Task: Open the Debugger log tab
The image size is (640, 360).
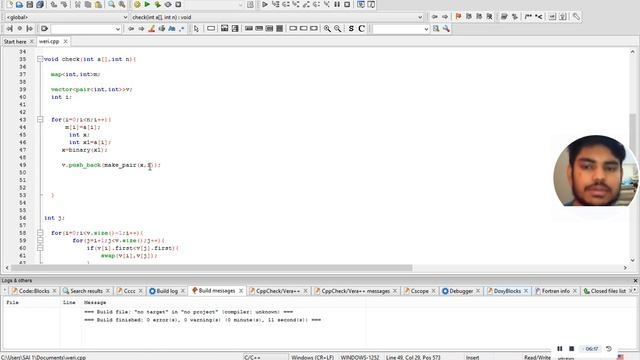Action: coord(461,291)
